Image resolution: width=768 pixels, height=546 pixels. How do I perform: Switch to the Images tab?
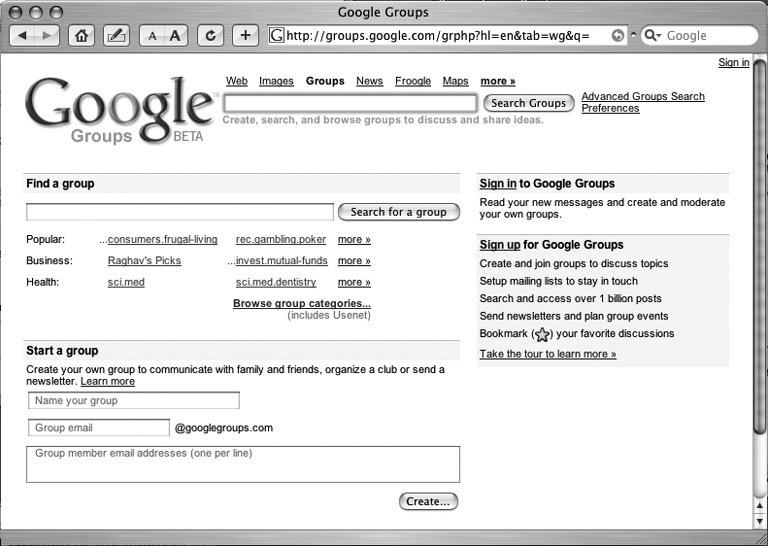coord(276,81)
